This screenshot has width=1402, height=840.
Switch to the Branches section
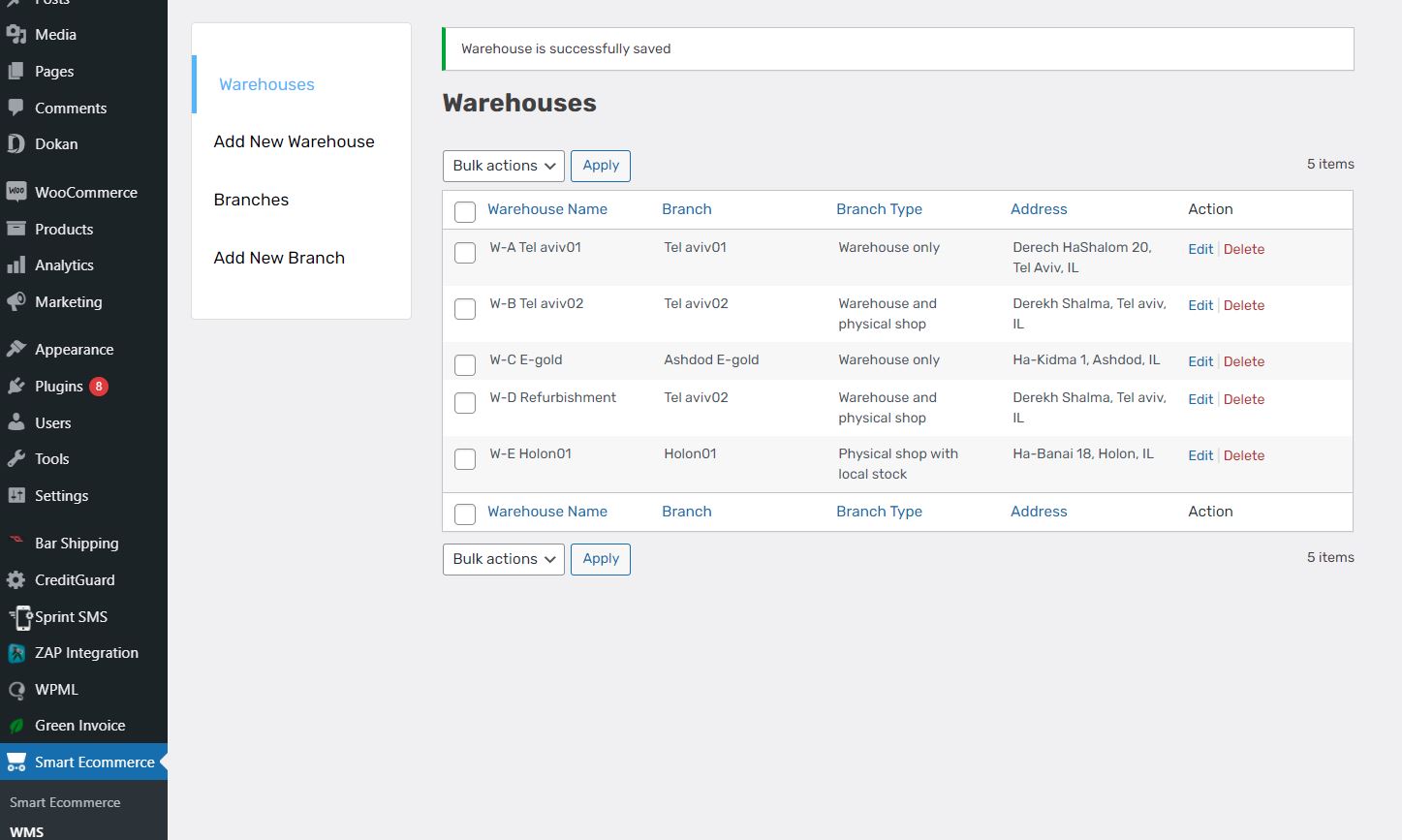251,200
